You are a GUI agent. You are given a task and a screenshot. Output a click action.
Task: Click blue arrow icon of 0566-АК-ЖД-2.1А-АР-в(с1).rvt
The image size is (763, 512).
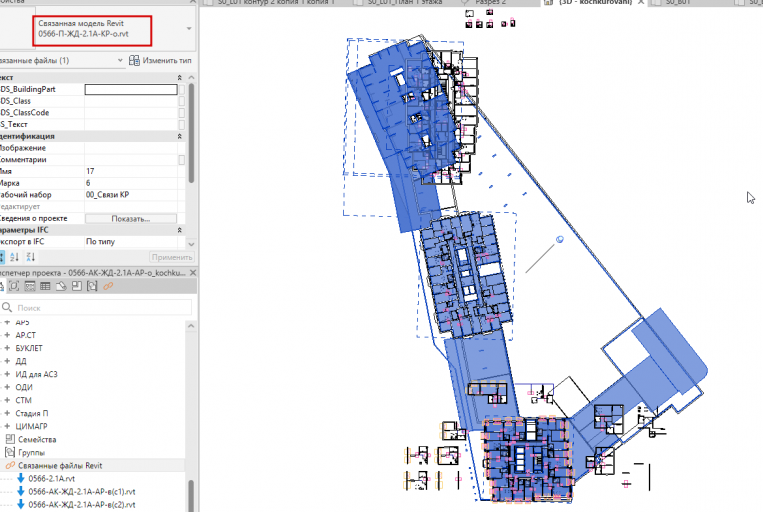click(21, 492)
